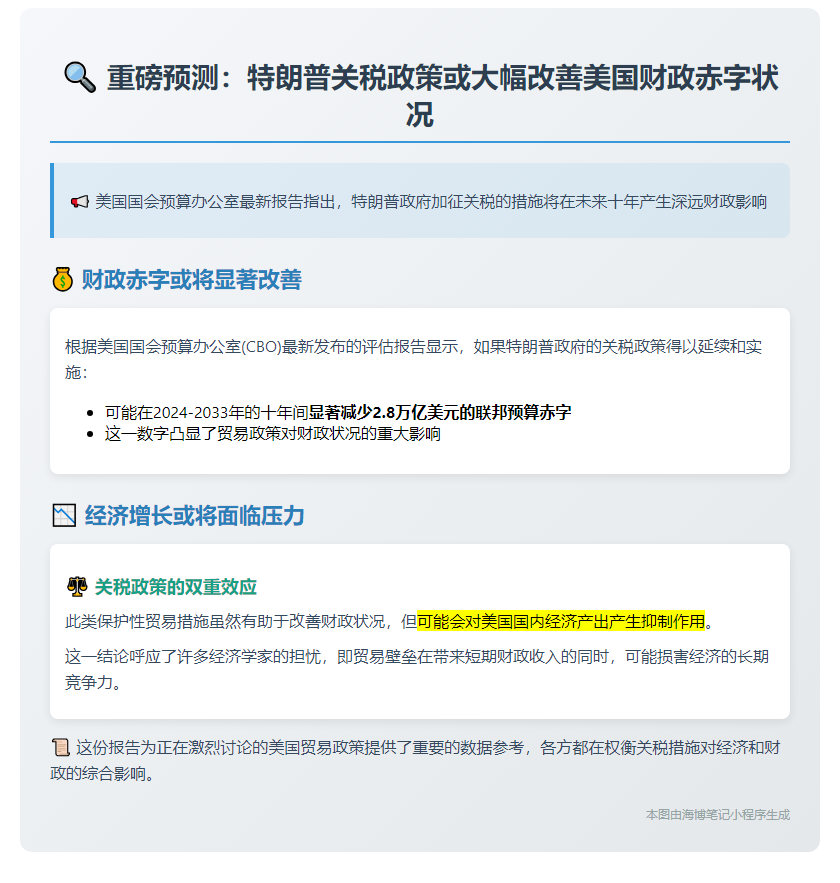The image size is (840, 883).
Task: Click the bullet marker before 可能在2024-2033年
Action: pyautogui.click(x=91, y=412)
